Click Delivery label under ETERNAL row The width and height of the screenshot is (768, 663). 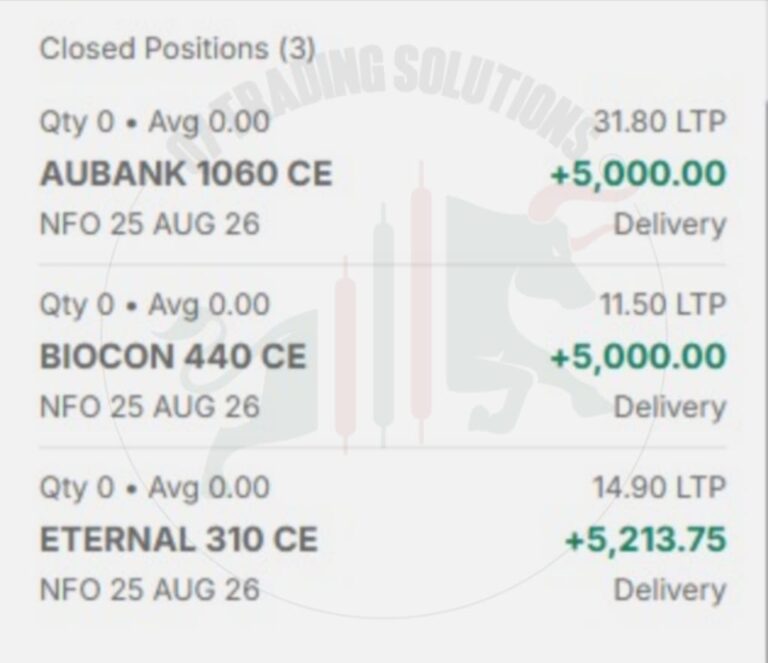click(x=670, y=590)
